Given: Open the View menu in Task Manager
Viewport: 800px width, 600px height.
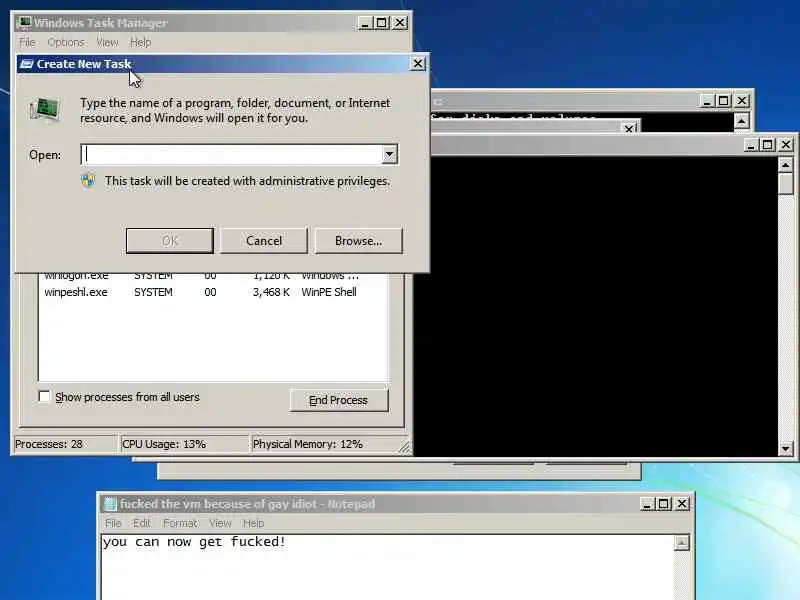Looking at the screenshot, I should (x=107, y=42).
